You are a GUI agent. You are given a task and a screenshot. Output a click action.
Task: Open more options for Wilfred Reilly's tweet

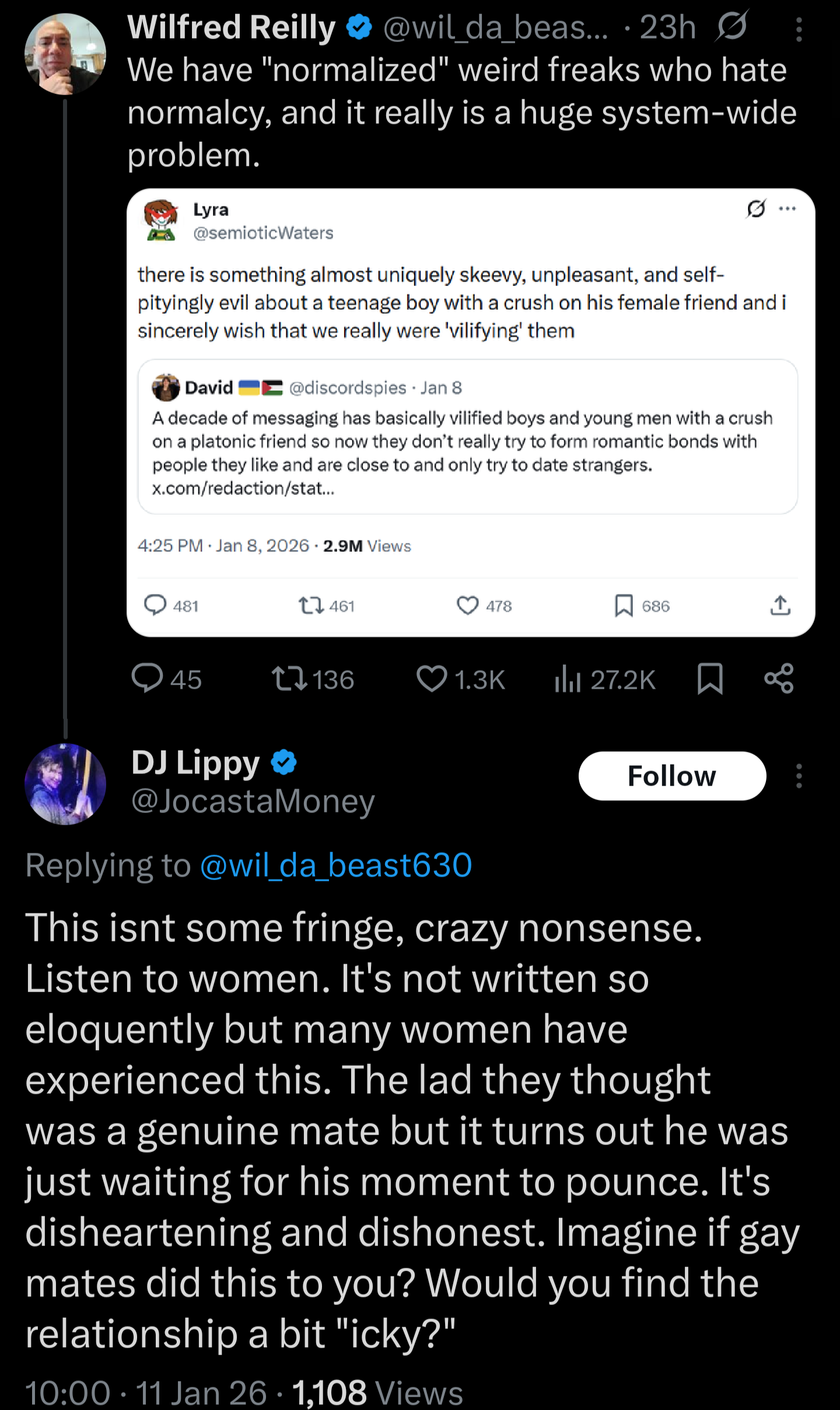(799, 29)
